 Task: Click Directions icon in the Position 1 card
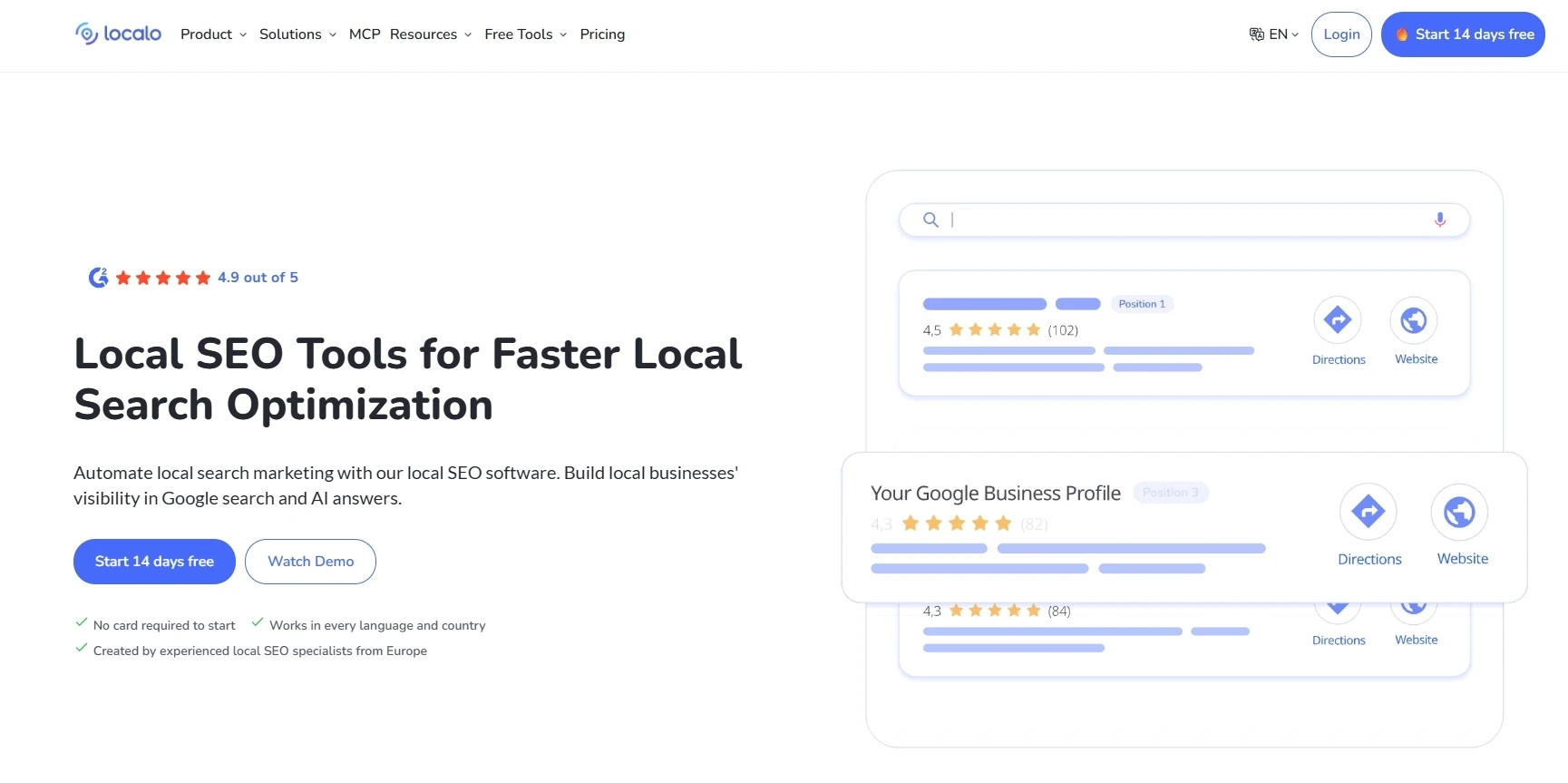click(x=1338, y=320)
